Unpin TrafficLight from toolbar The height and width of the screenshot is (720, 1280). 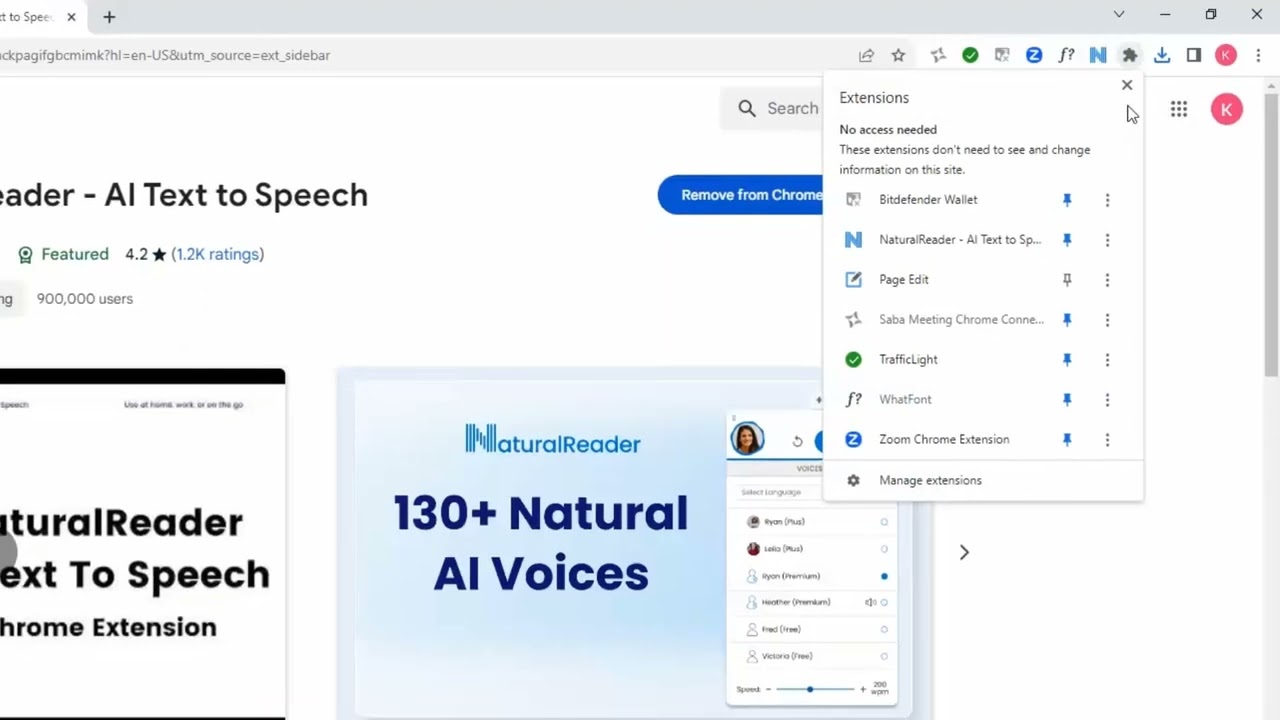tap(1067, 360)
